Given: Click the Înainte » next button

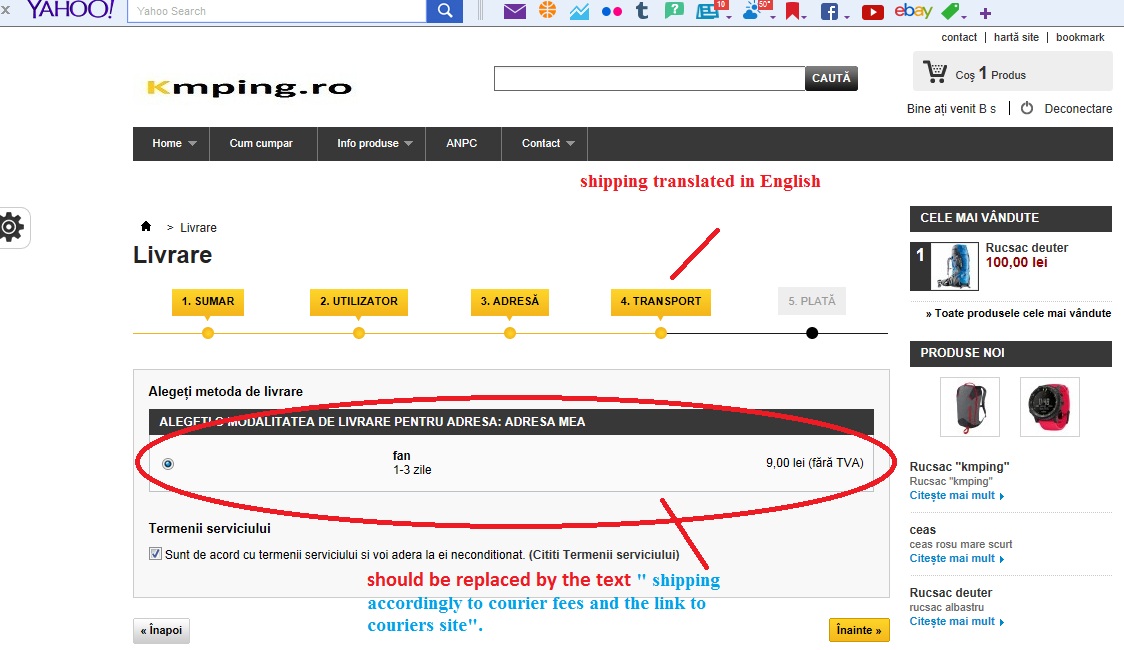Looking at the screenshot, I should [859, 630].
